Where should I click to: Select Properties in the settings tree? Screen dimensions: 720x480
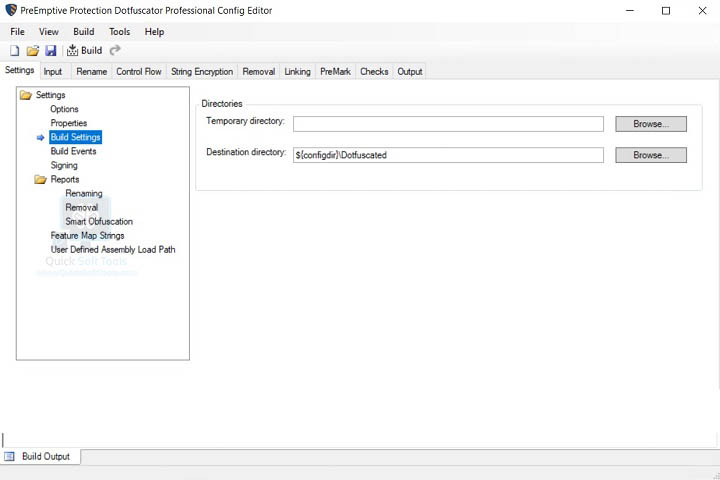coord(68,123)
